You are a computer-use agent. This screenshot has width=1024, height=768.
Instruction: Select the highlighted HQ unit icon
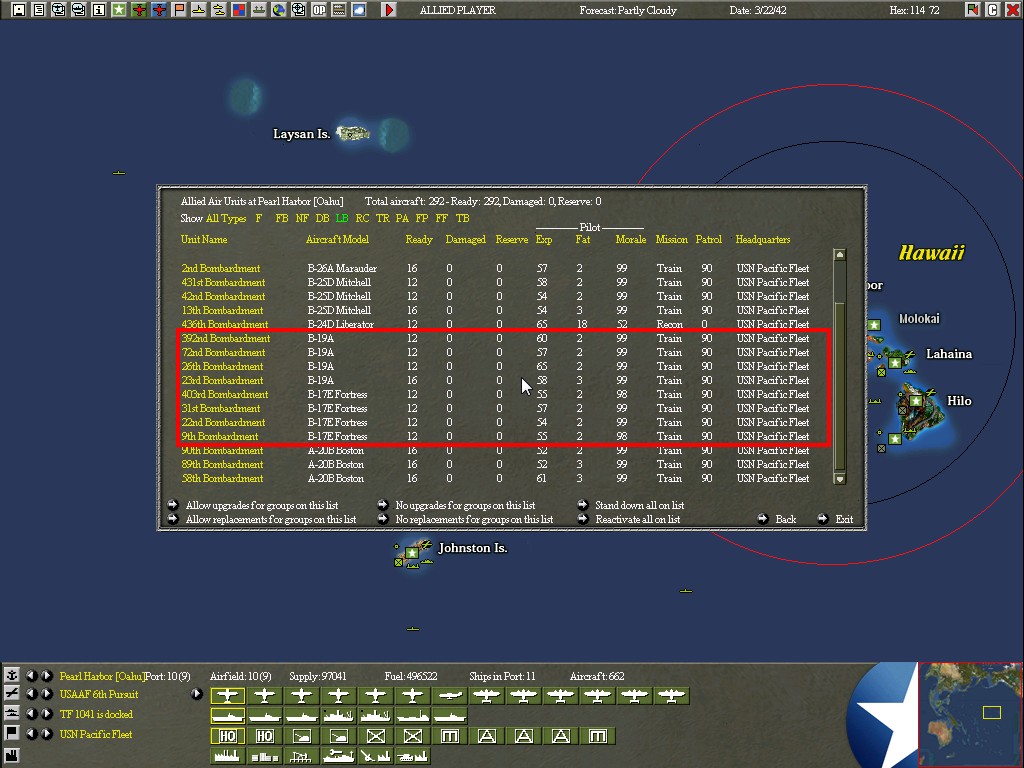[x=227, y=737]
